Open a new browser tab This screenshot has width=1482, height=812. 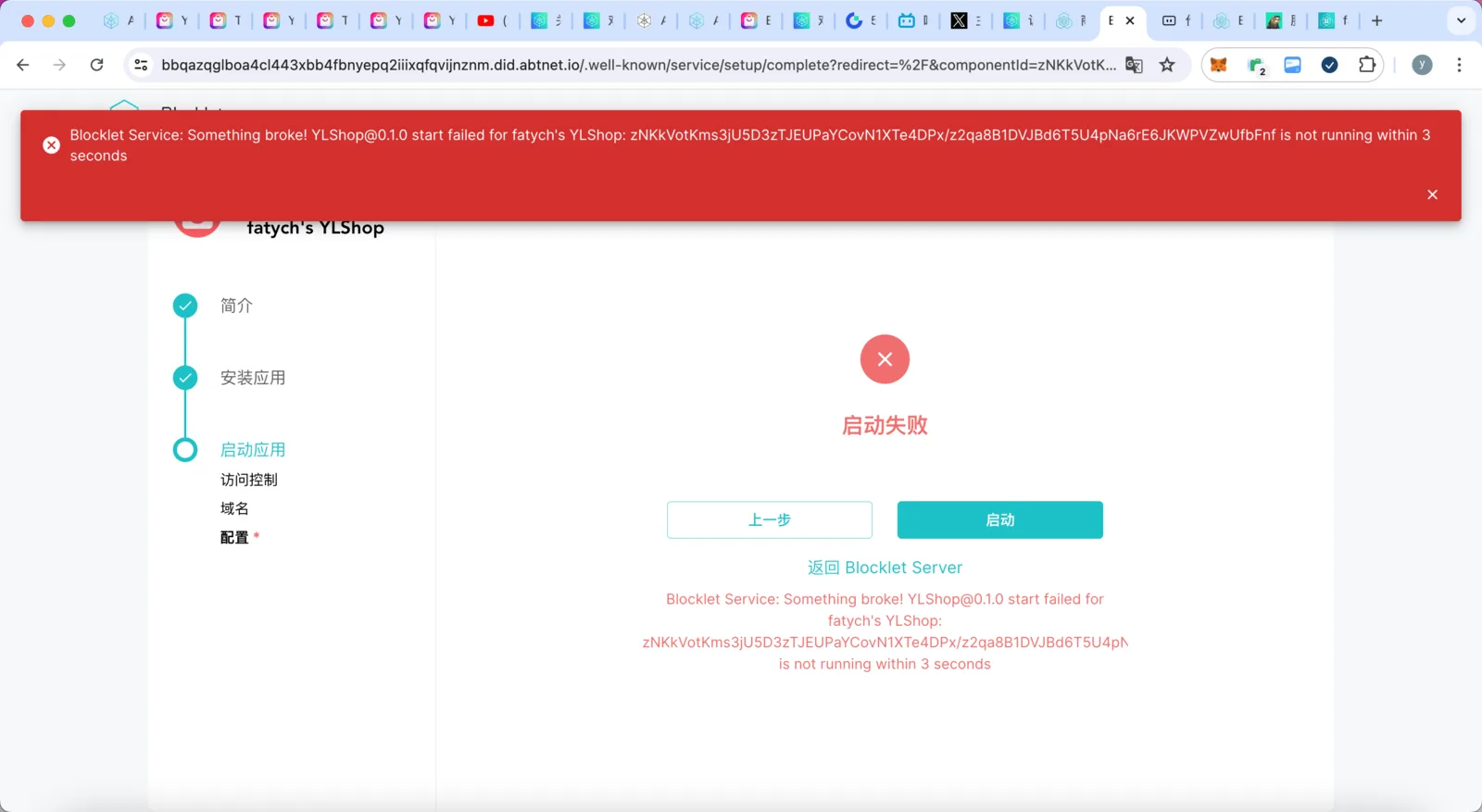click(x=1377, y=20)
